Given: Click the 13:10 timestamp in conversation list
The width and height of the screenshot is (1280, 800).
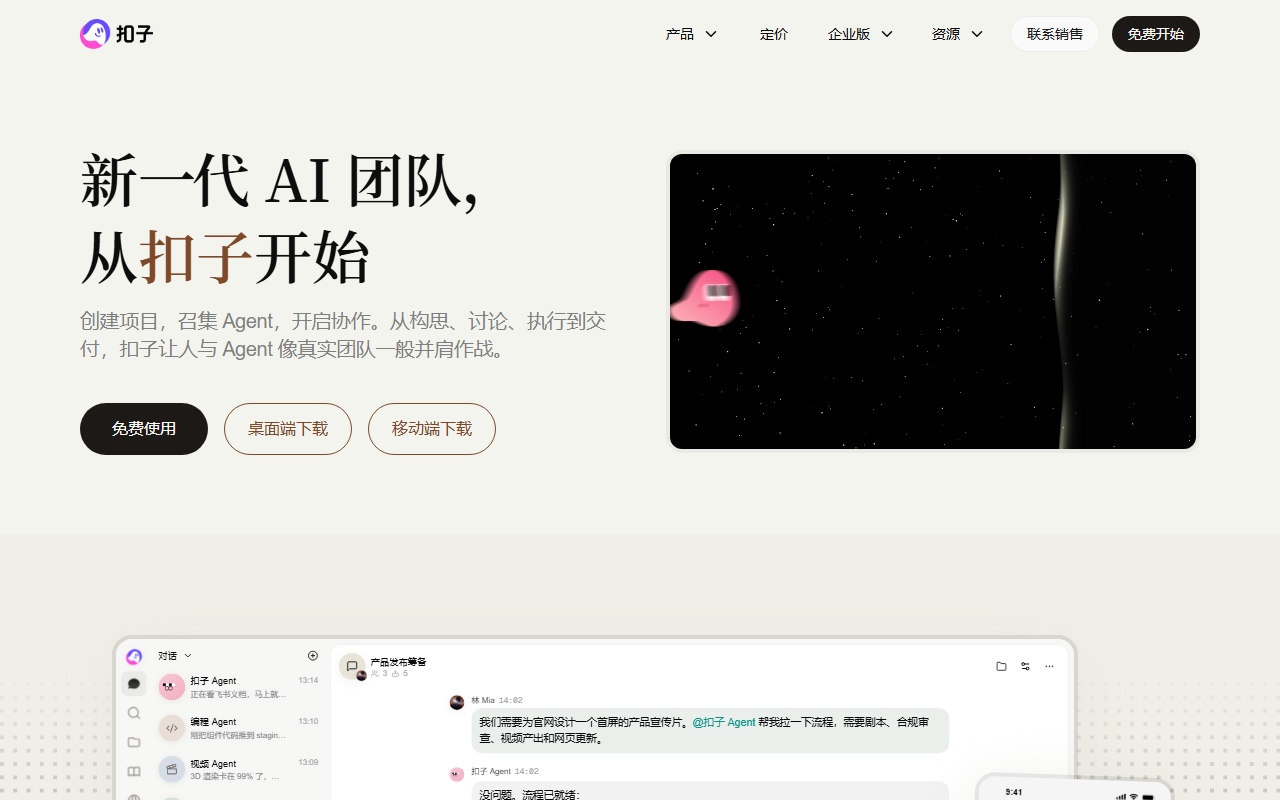Looking at the screenshot, I should tap(308, 721).
